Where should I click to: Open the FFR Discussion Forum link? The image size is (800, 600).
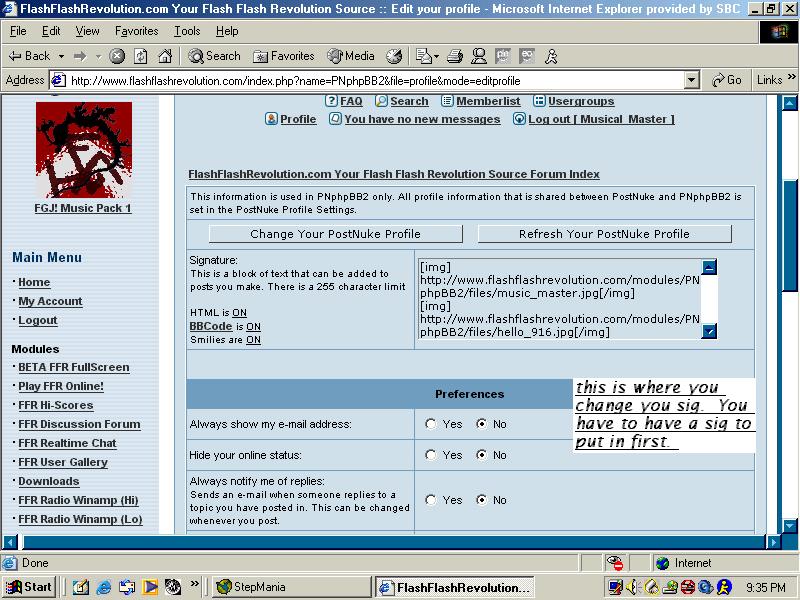coord(79,424)
